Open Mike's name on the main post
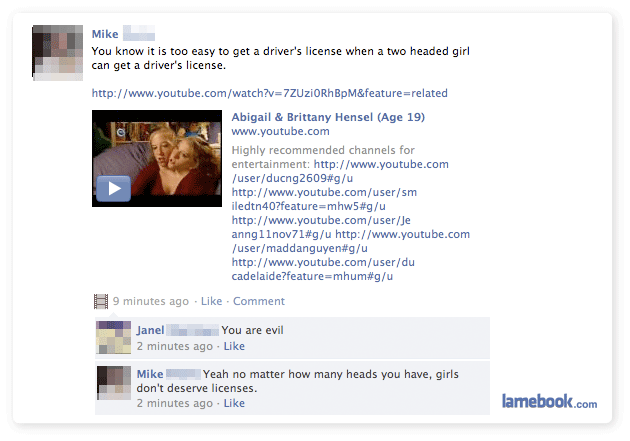 coord(105,34)
